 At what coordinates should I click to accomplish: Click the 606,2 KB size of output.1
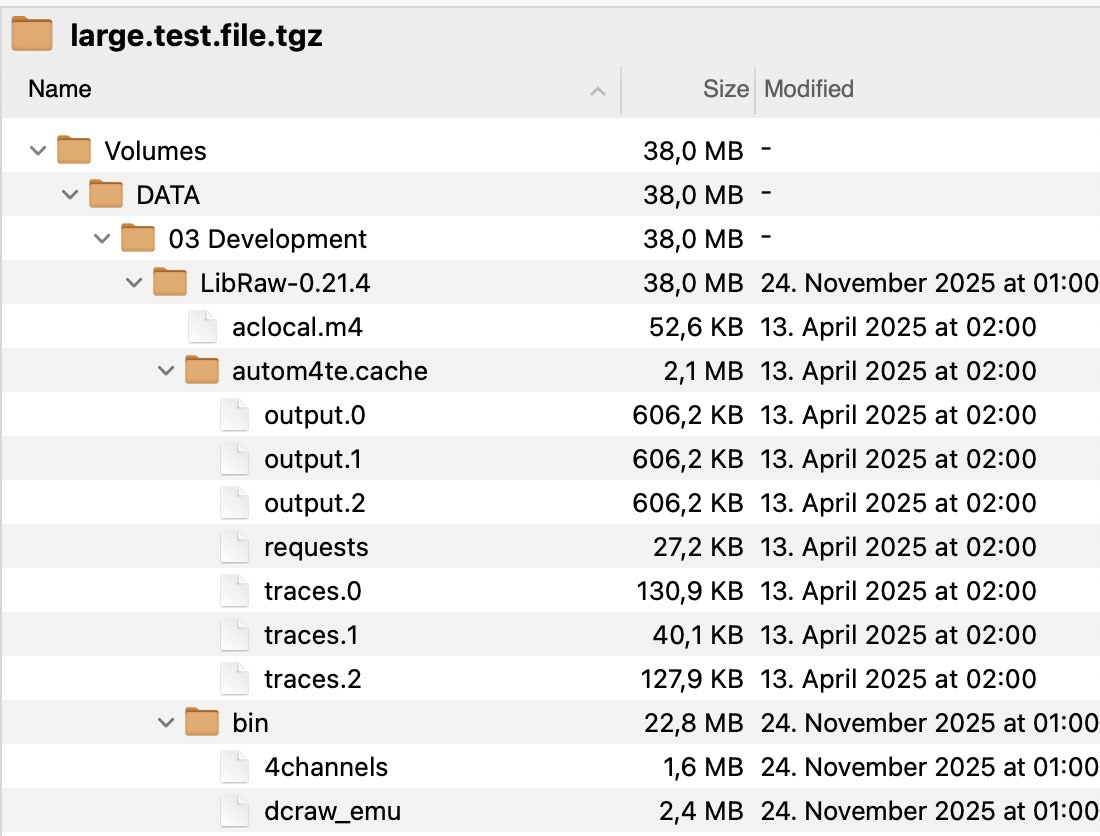(x=688, y=459)
